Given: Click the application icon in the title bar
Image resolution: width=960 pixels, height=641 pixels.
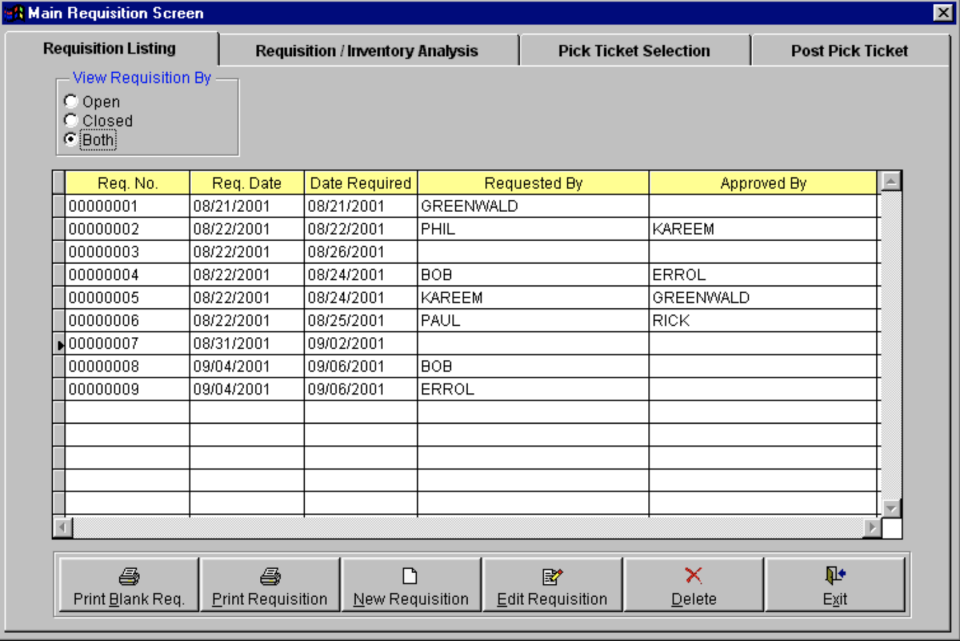Looking at the screenshot, I should point(14,12).
